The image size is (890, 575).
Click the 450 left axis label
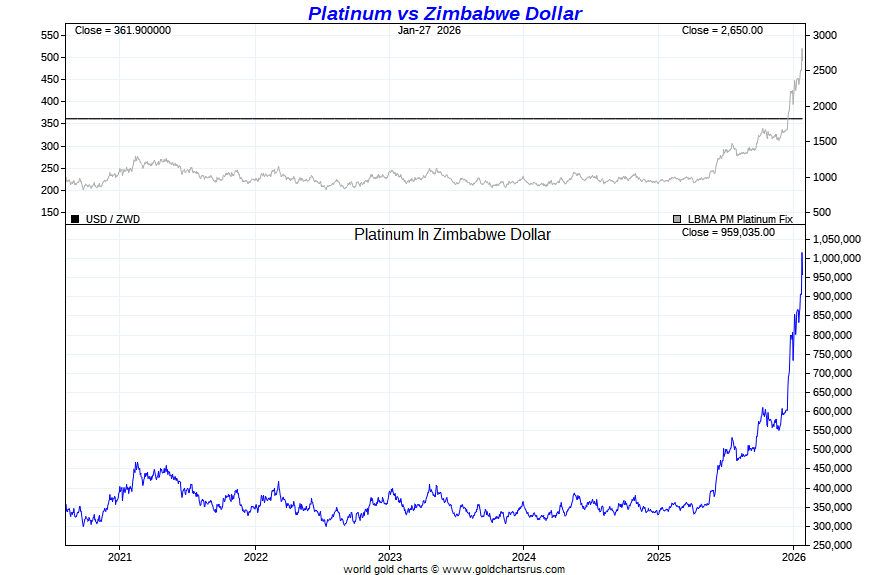[x=50, y=79]
